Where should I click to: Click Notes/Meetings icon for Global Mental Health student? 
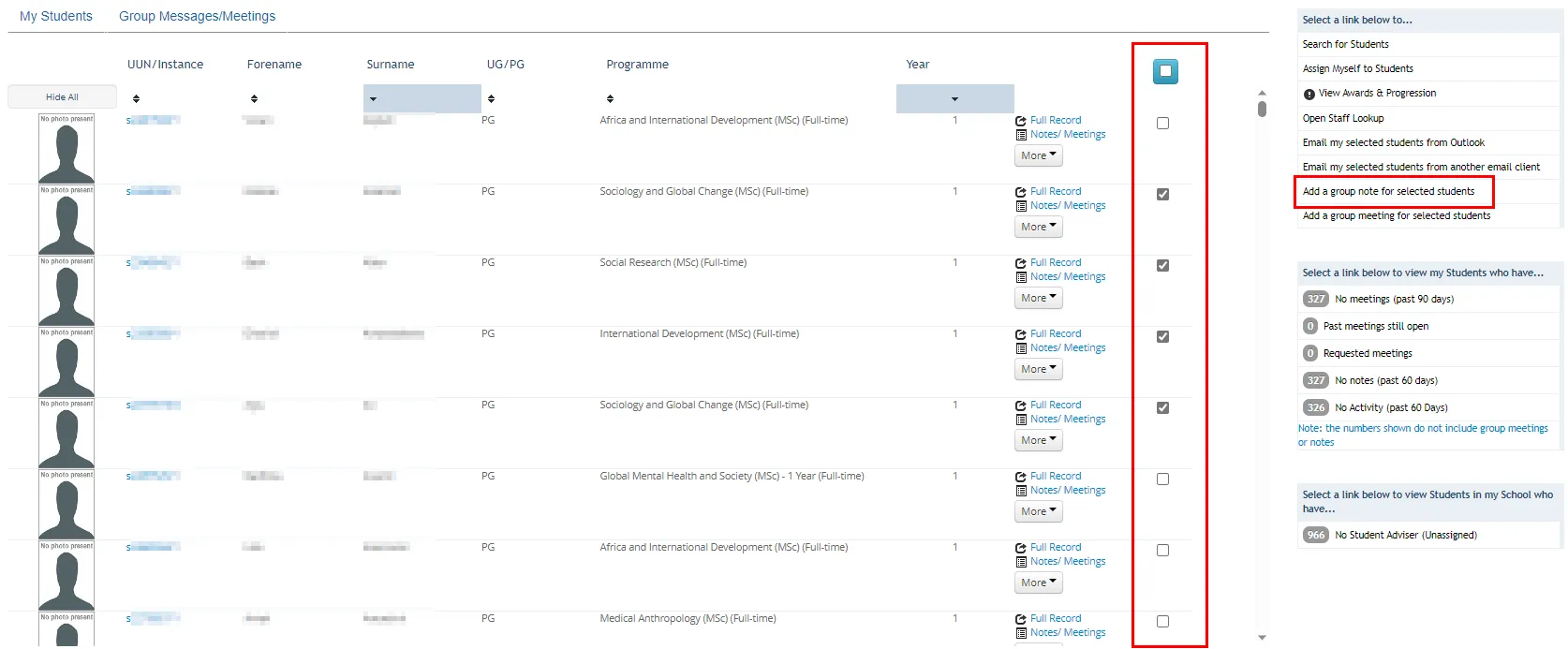pyautogui.click(x=1021, y=491)
